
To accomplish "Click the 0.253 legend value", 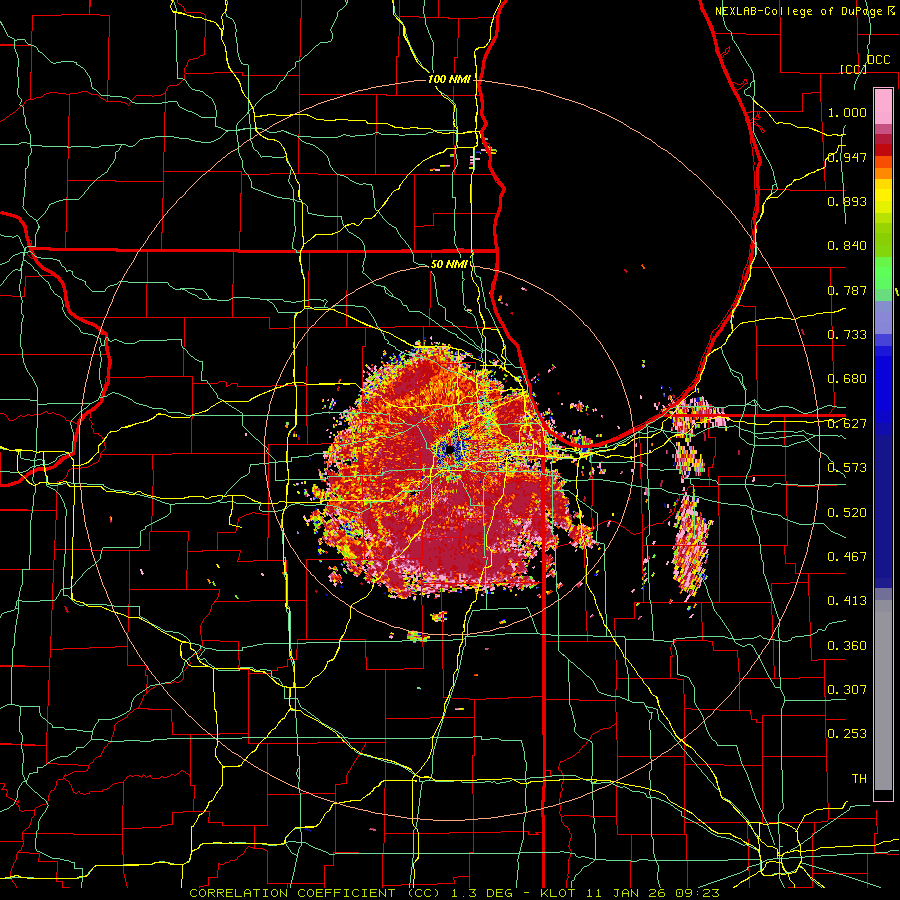I will 847,734.
